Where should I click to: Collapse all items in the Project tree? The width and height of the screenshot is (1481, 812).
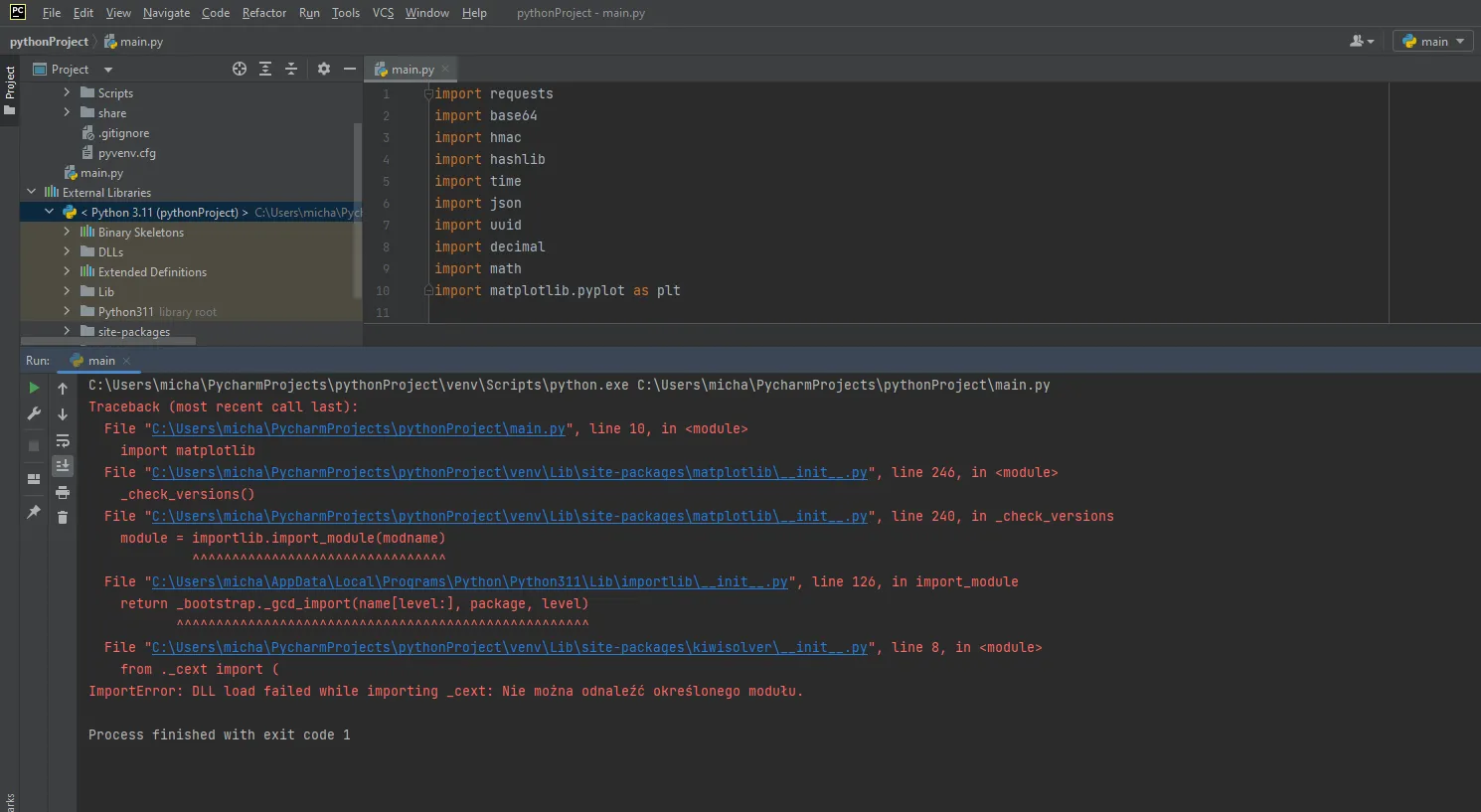click(291, 69)
